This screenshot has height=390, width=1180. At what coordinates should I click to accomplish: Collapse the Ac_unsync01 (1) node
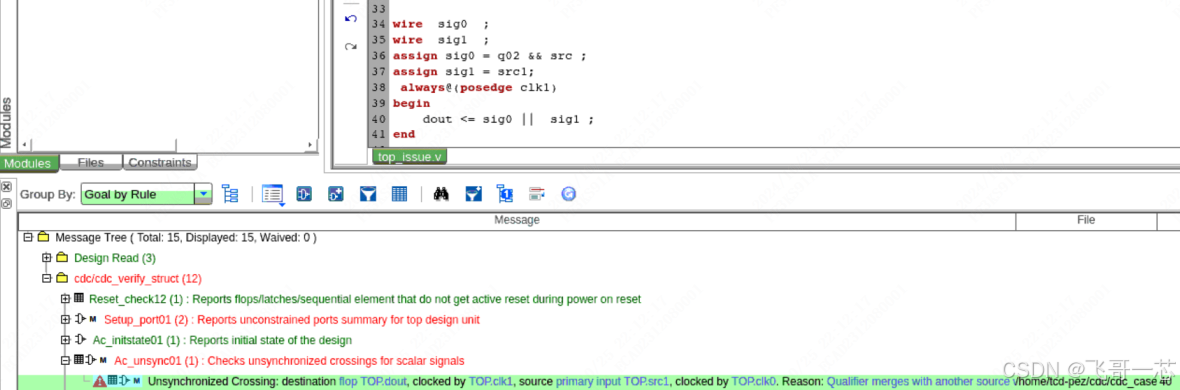pos(65,360)
